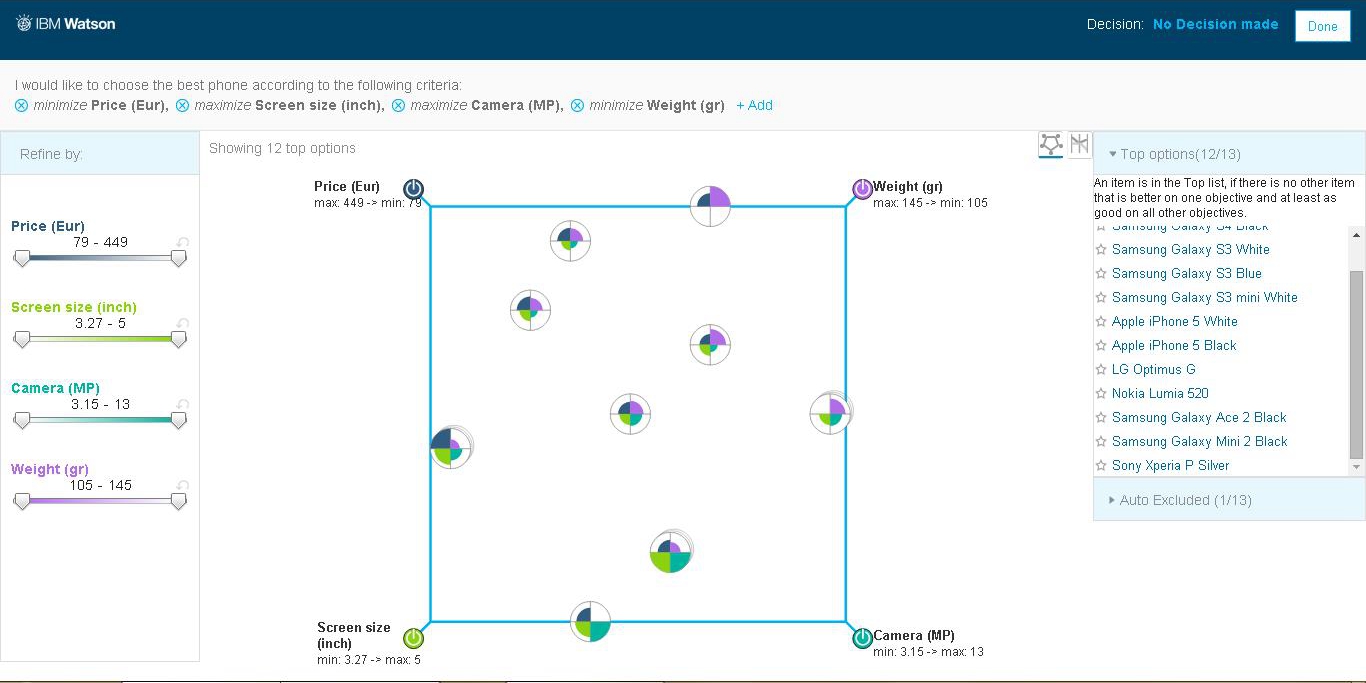Screen dimensions: 1366x683
Task: Open the Sony Xperia P Silver link
Action: point(1171,466)
